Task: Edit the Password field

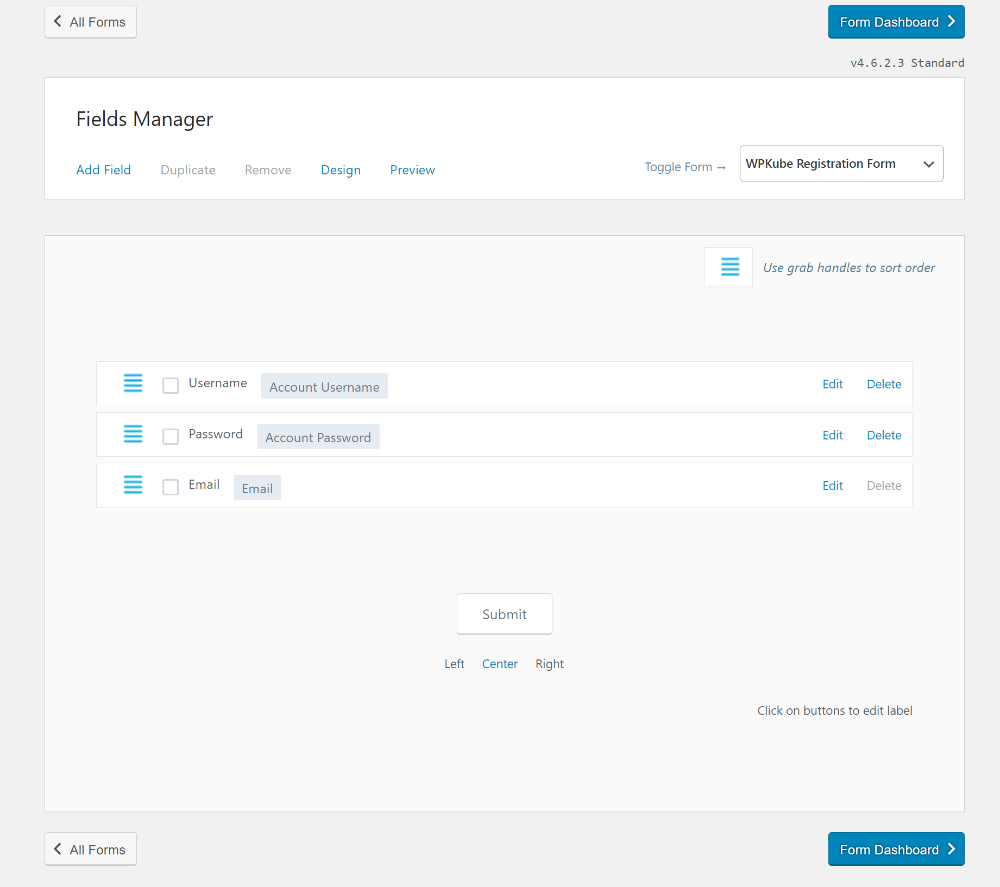Action: point(832,435)
